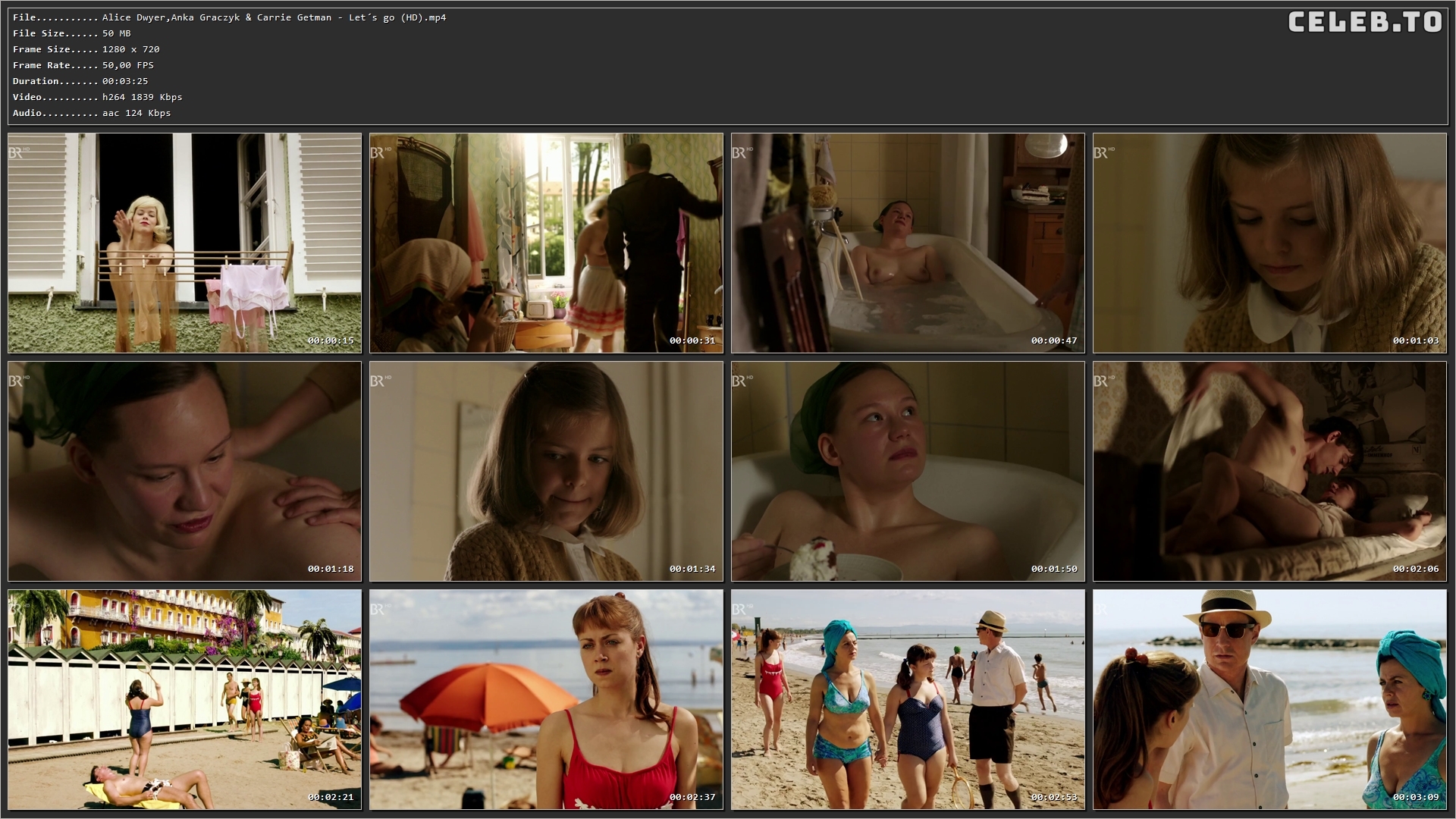Screen dimensions: 1456x819
Task: Select the frame at 00:01:34
Action: 546,471
